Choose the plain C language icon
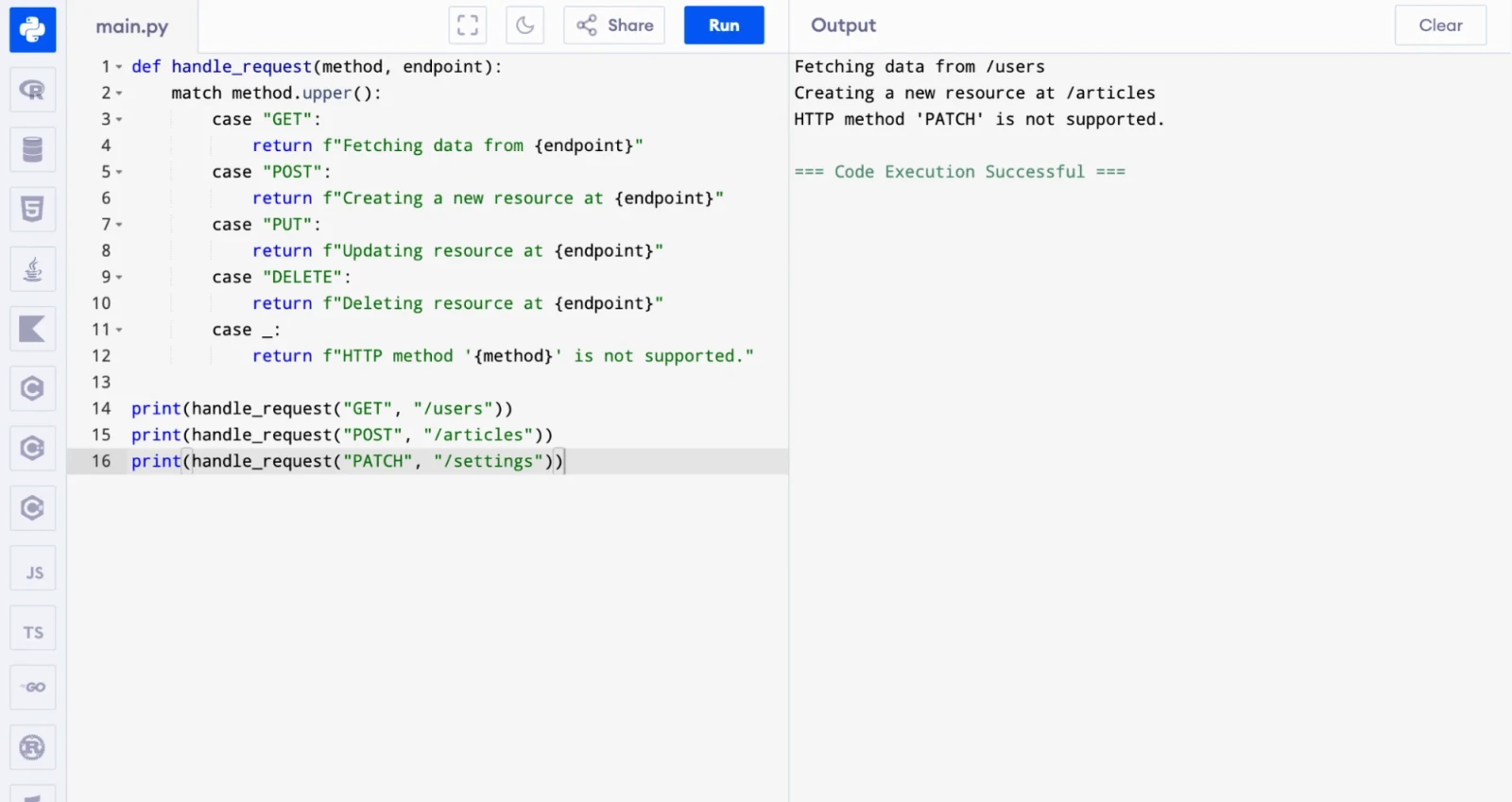The width and height of the screenshot is (1512, 802). pos(32,388)
